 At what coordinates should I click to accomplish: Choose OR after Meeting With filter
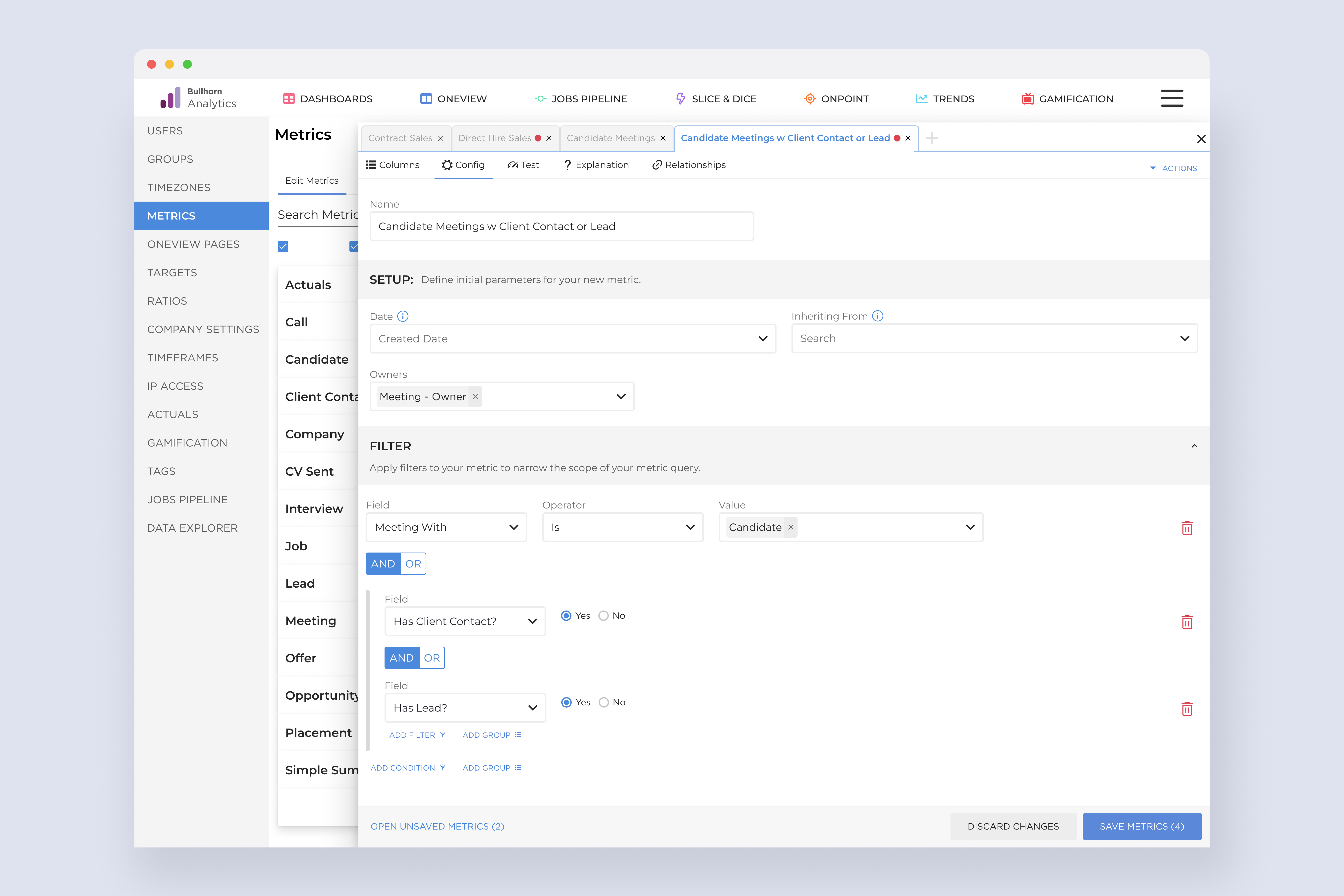(x=413, y=564)
